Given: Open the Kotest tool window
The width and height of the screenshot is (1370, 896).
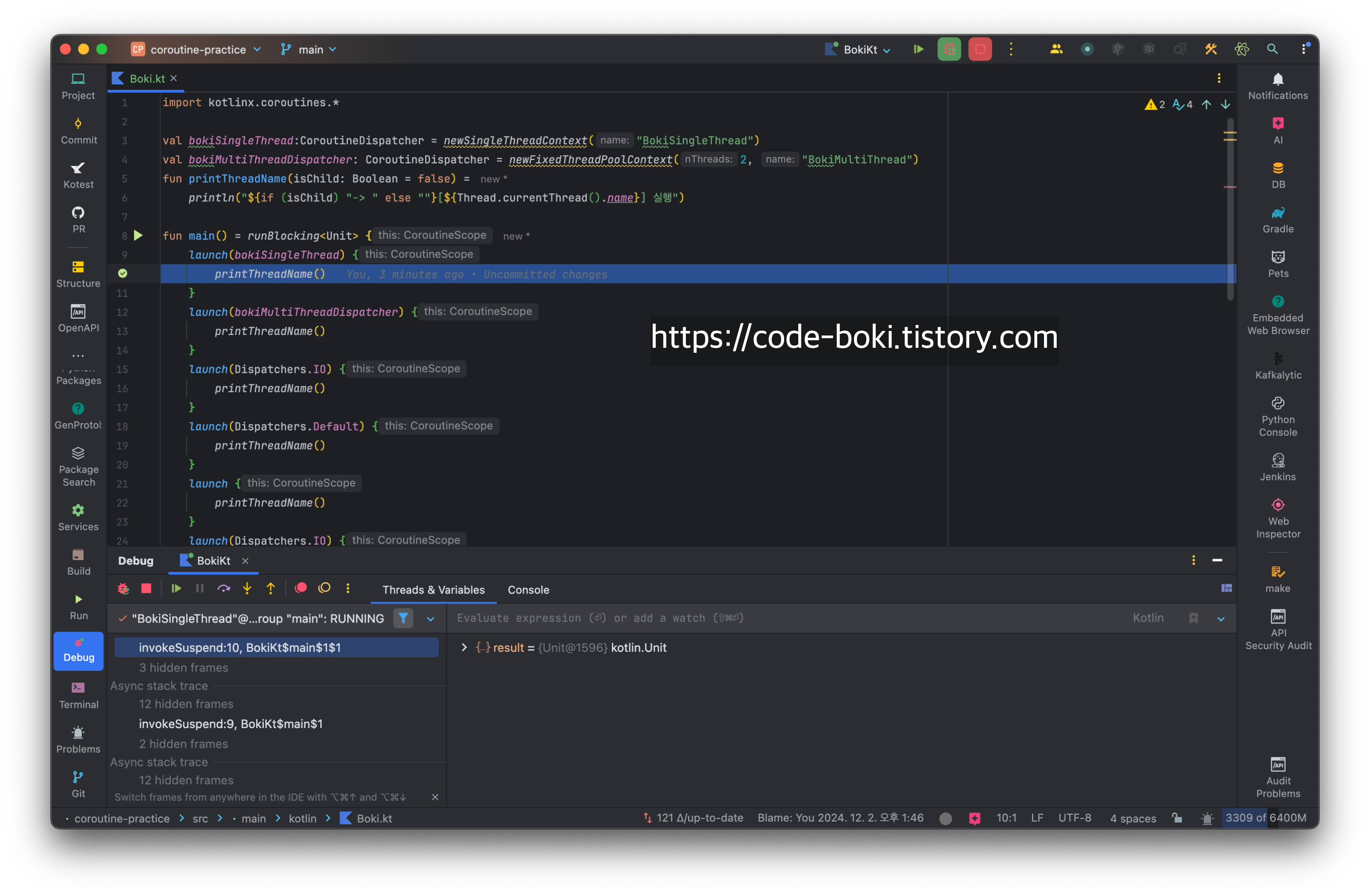Looking at the screenshot, I should [x=78, y=175].
